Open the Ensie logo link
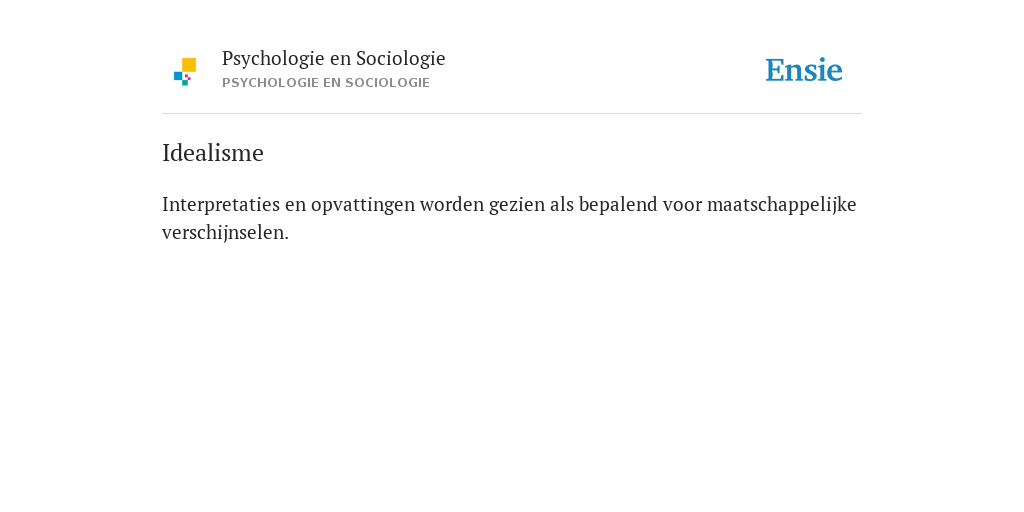Viewport: 1024px width, 512px height. (x=804, y=70)
